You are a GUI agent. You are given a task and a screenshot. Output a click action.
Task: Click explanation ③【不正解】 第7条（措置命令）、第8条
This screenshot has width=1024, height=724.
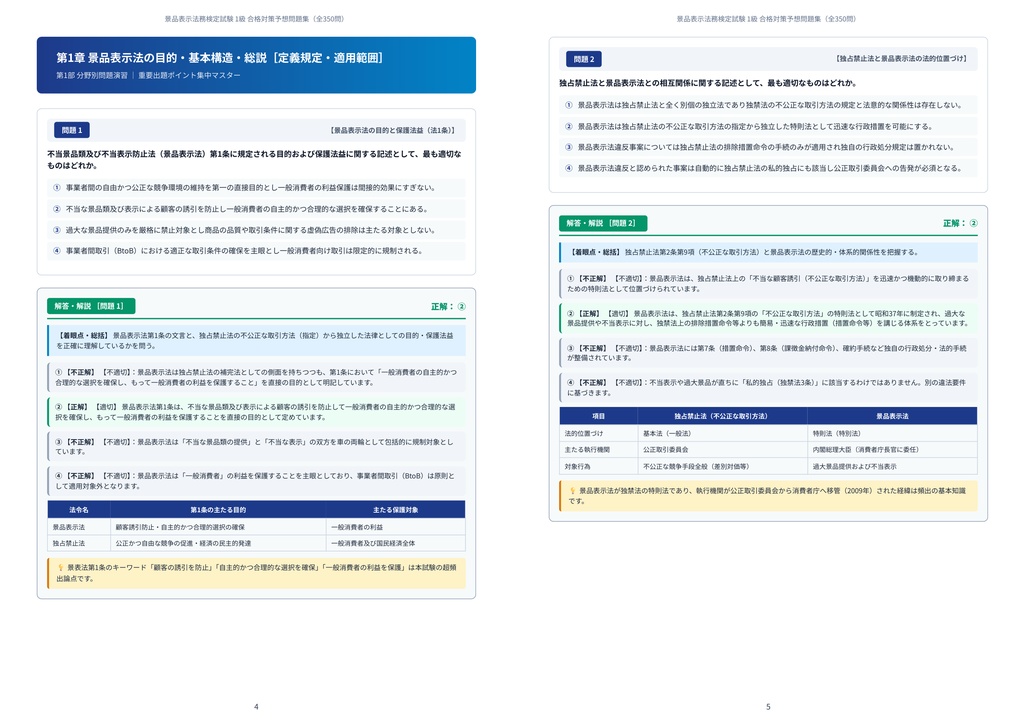pyautogui.click(x=768, y=353)
